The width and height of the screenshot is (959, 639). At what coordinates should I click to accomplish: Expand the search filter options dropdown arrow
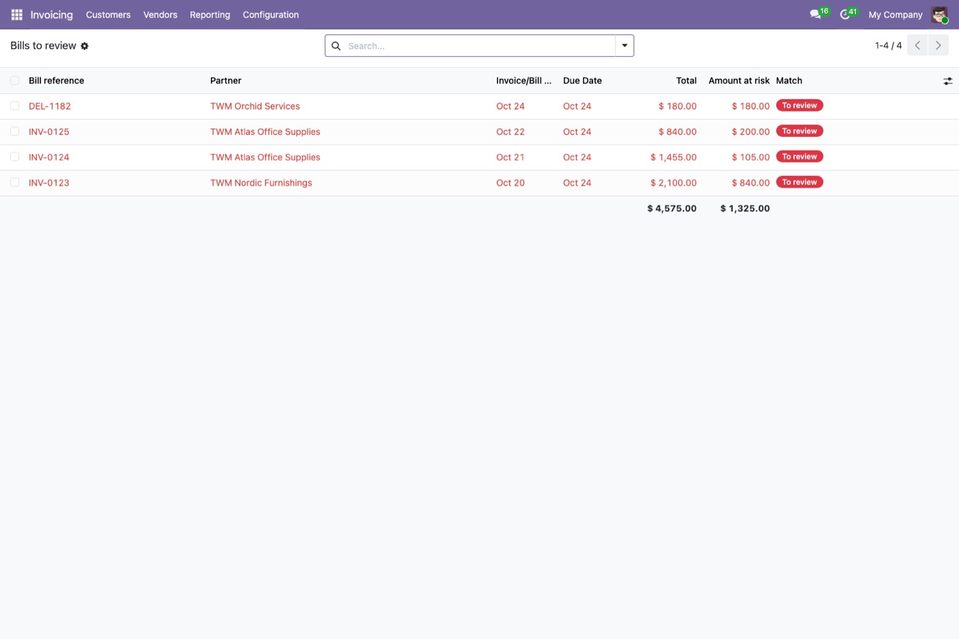pyautogui.click(x=624, y=45)
